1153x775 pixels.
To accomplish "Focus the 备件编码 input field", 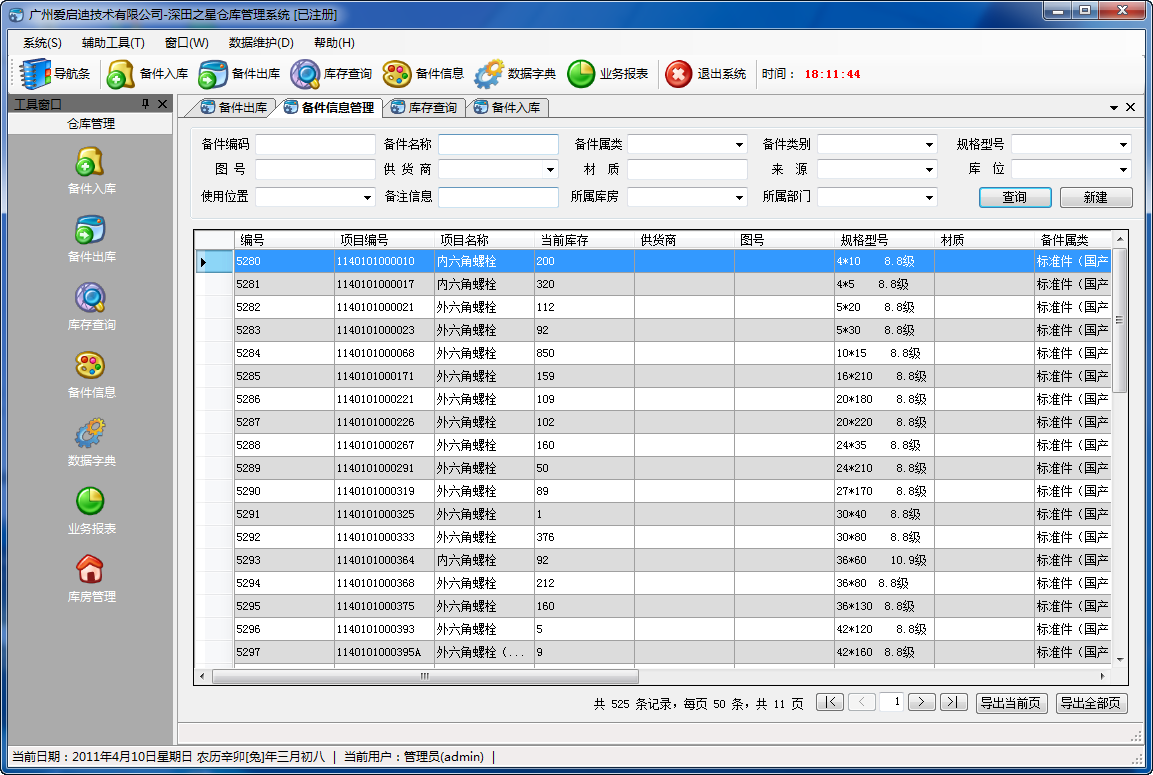I will click(x=315, y=145).
